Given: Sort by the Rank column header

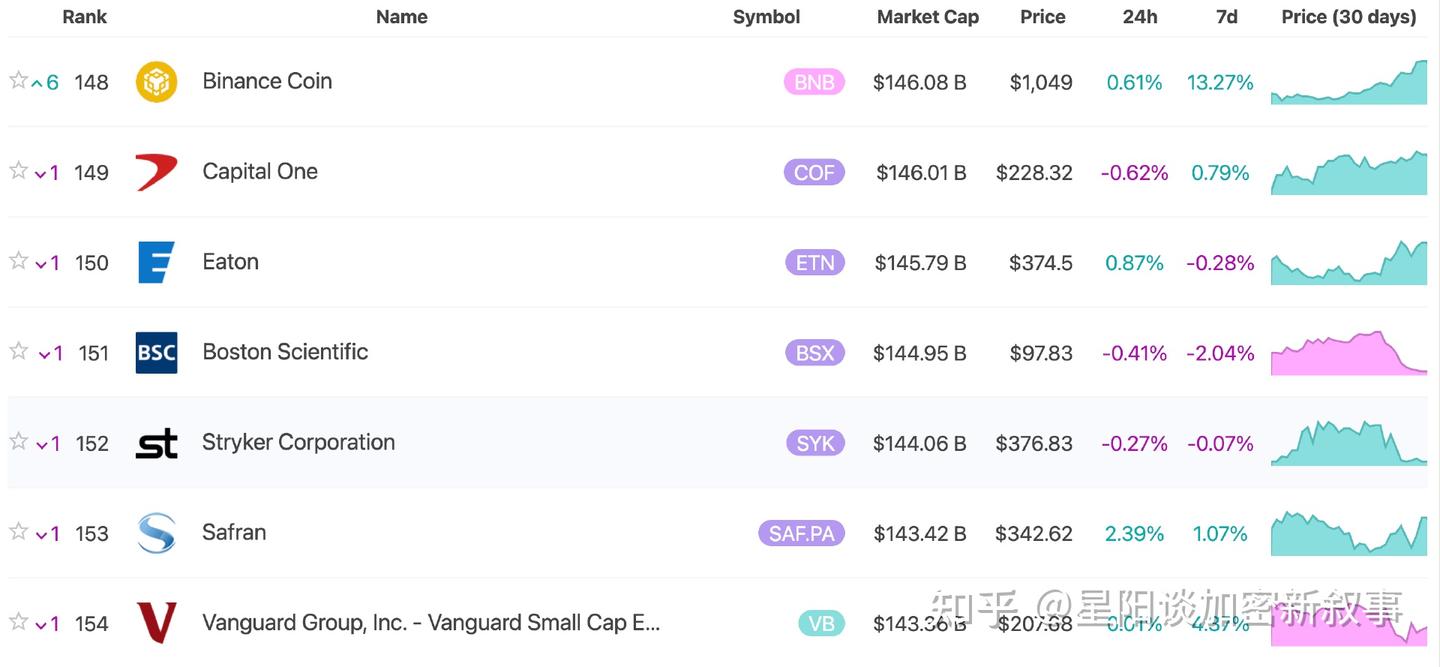Looking at the screenshot, I should [x=84, y=17].
